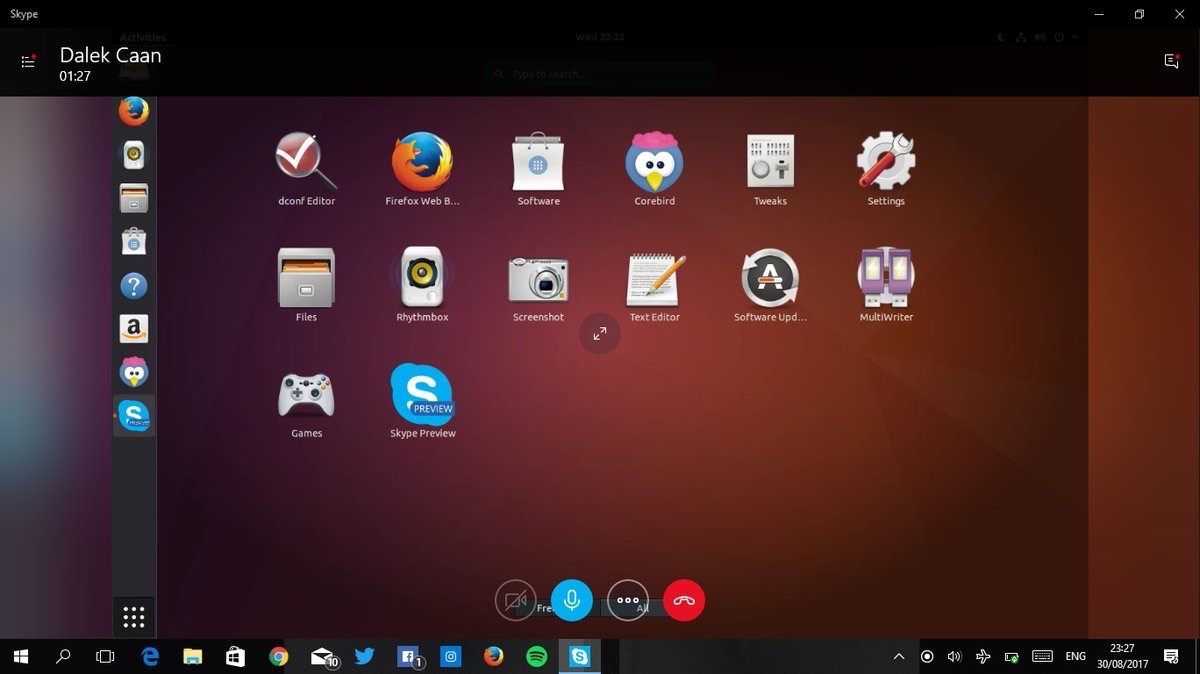Open the Screenshot app icon
The image size is (1200, 674).
(x=538, y=279)
